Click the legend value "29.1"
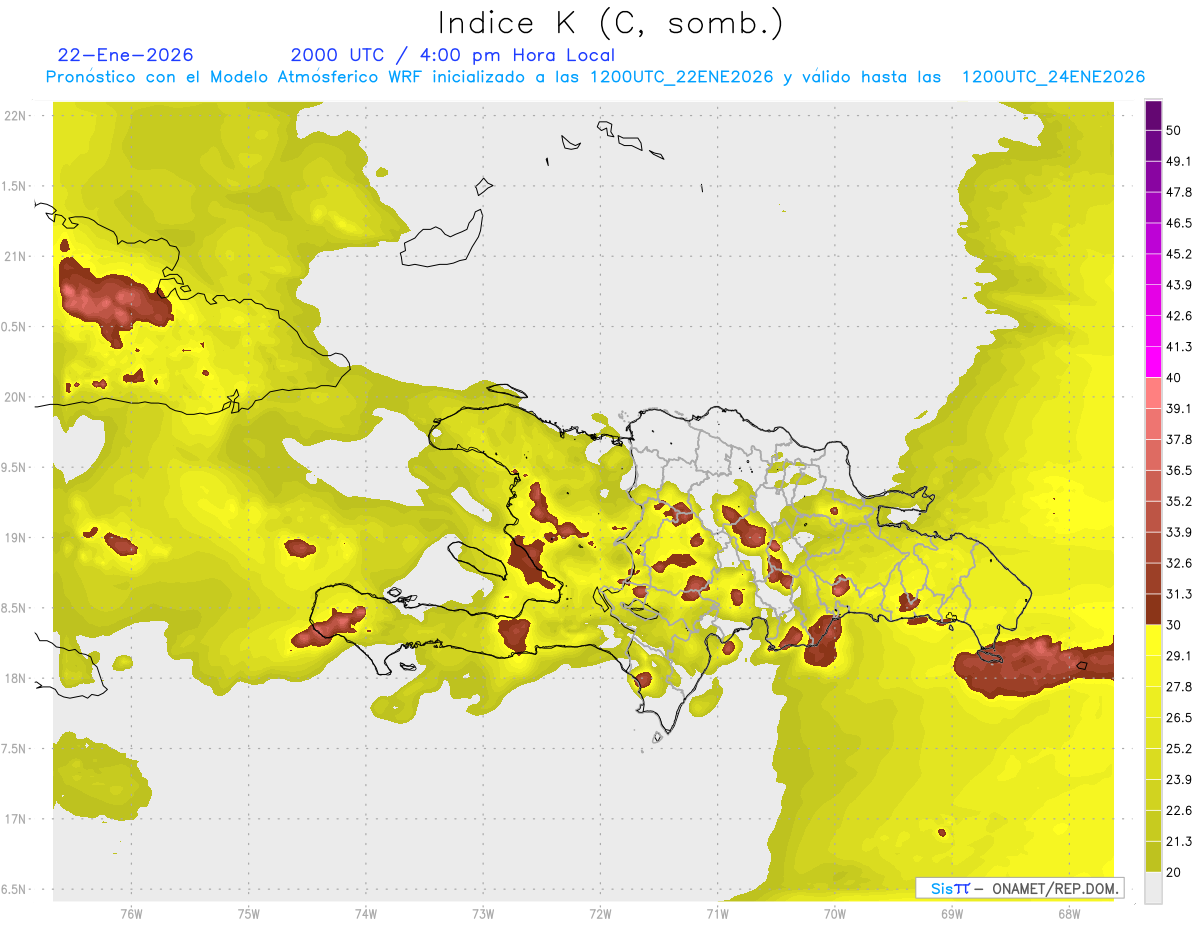The height and width of the screenshot is (927, 1200). [1178, 656]
